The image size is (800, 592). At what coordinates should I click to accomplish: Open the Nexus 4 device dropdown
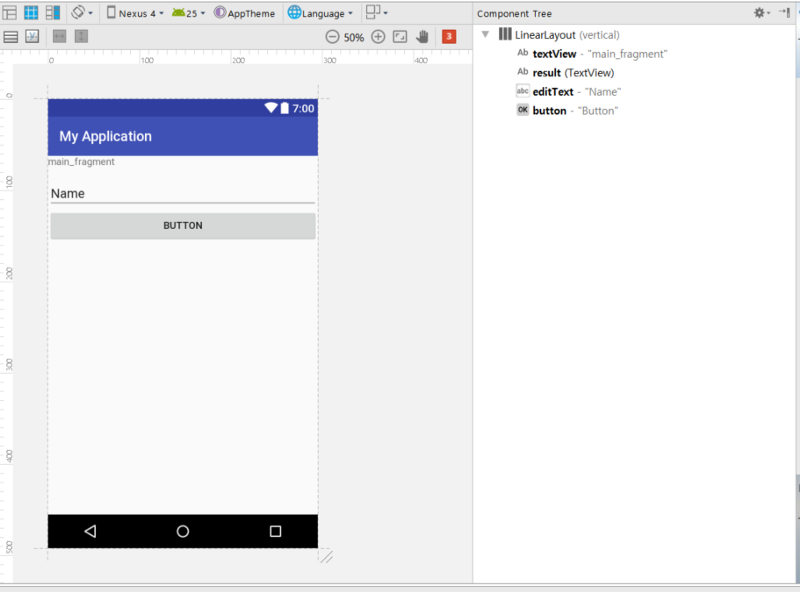(x=135, y=13)
